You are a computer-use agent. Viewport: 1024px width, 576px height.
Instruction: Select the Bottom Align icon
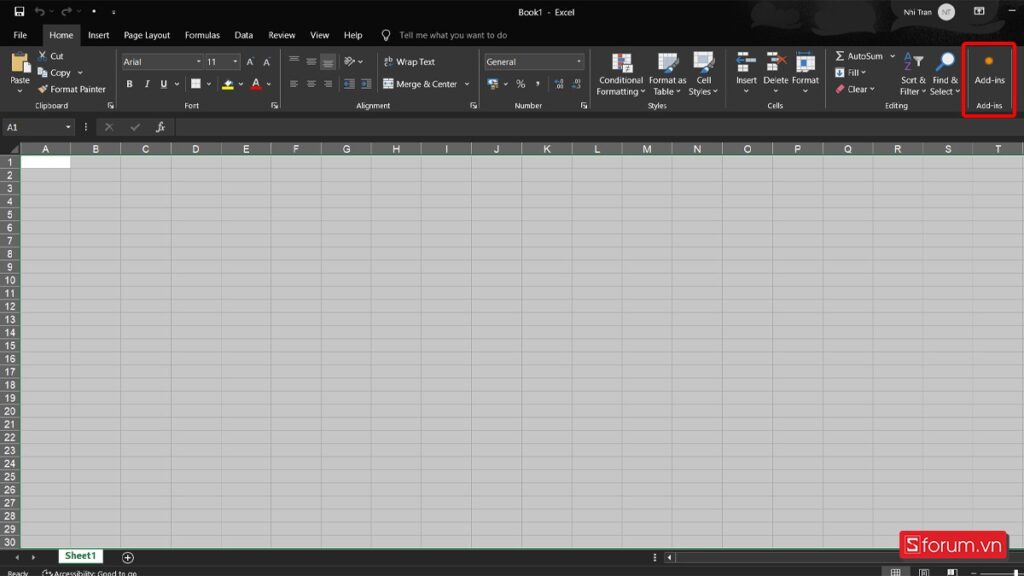pyautogui.click(x=328, y=61)
